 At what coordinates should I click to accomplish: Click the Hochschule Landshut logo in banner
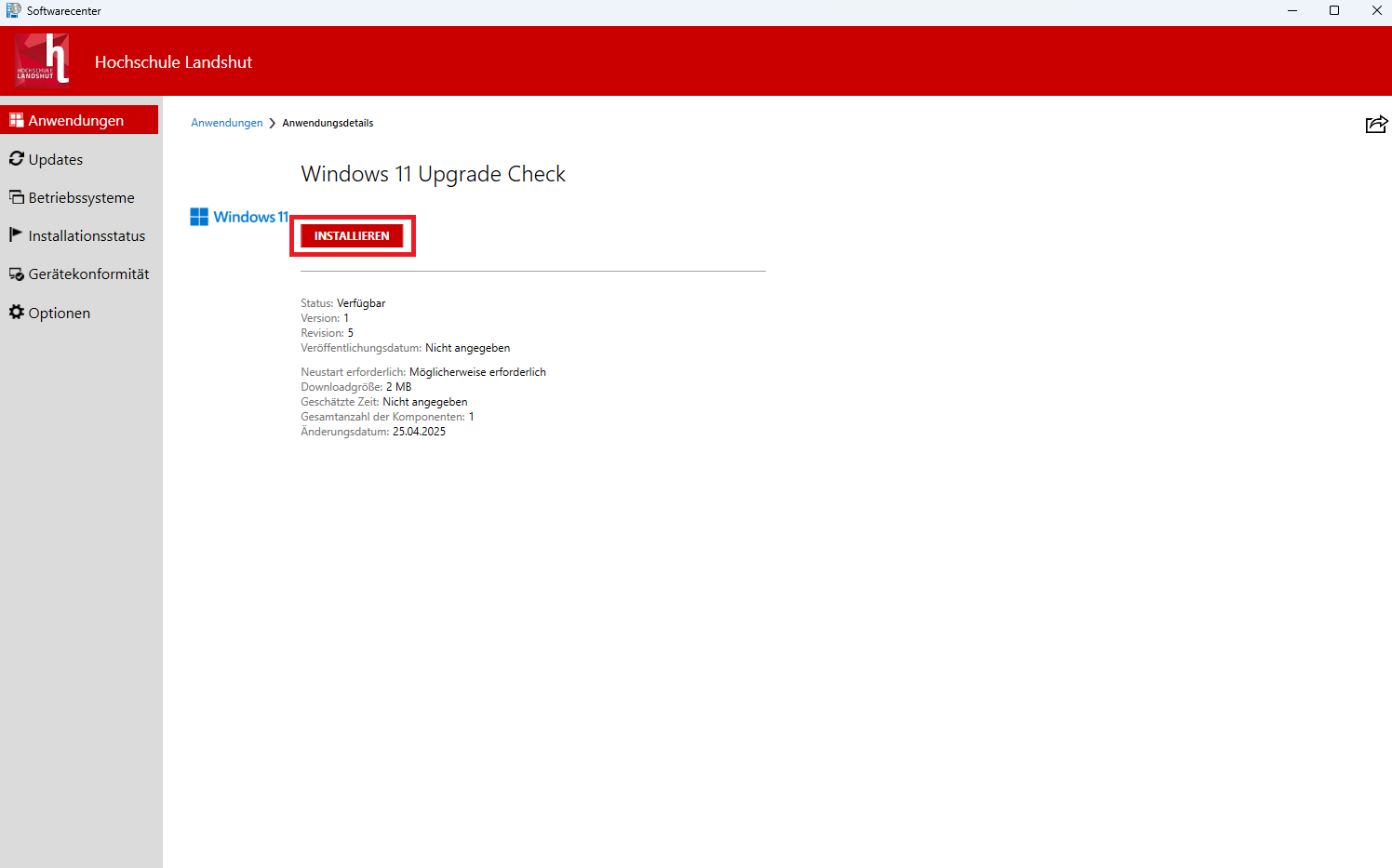click(x=41, y=60)
